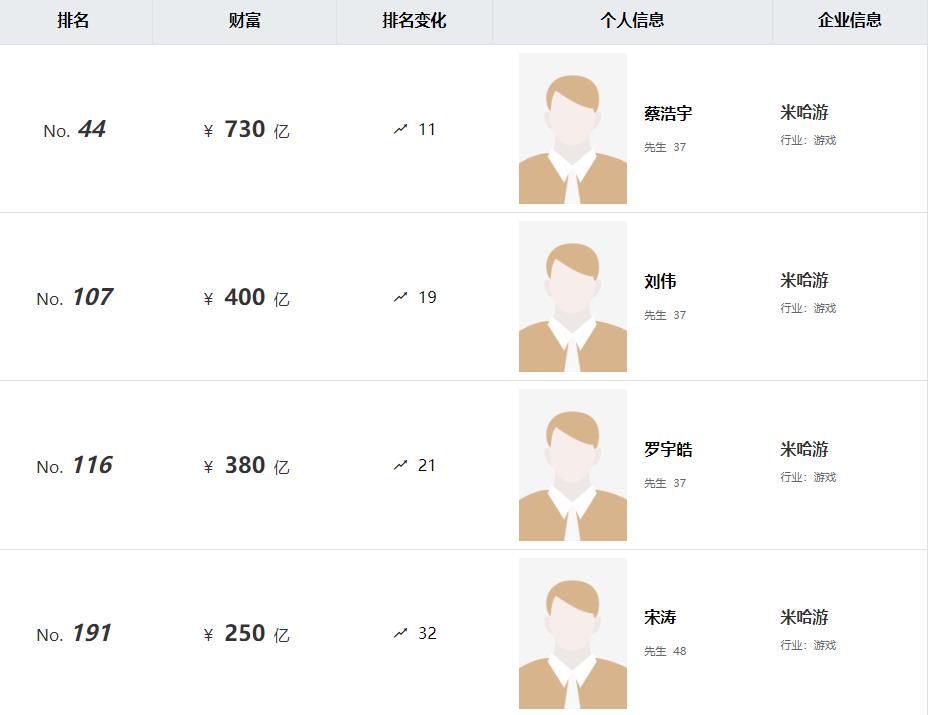Click the rank trend arrow beside 11
This screenshot has width=928, height=715.
[x=401, y=129]
